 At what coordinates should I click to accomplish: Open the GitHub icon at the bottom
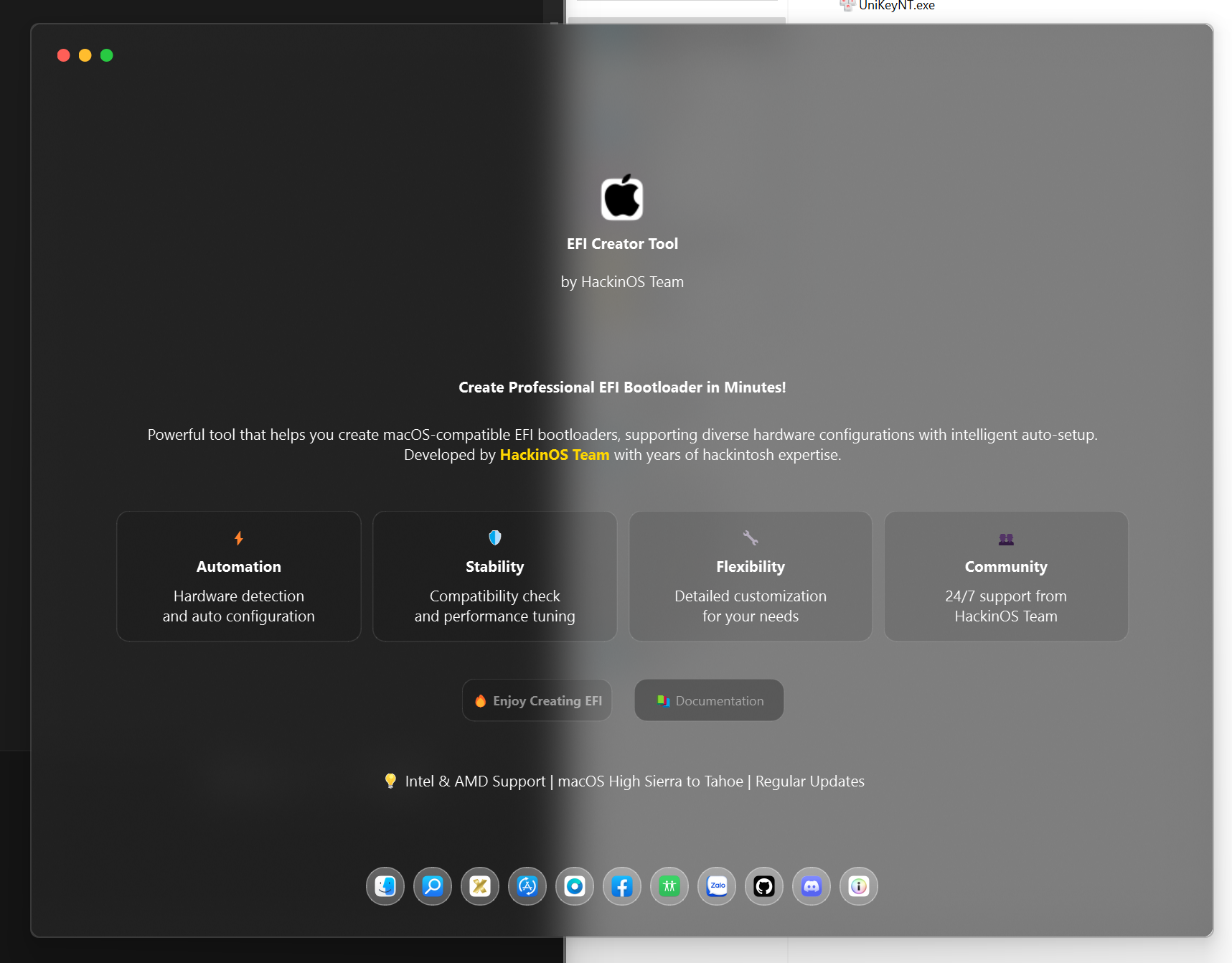pos(764,886)
